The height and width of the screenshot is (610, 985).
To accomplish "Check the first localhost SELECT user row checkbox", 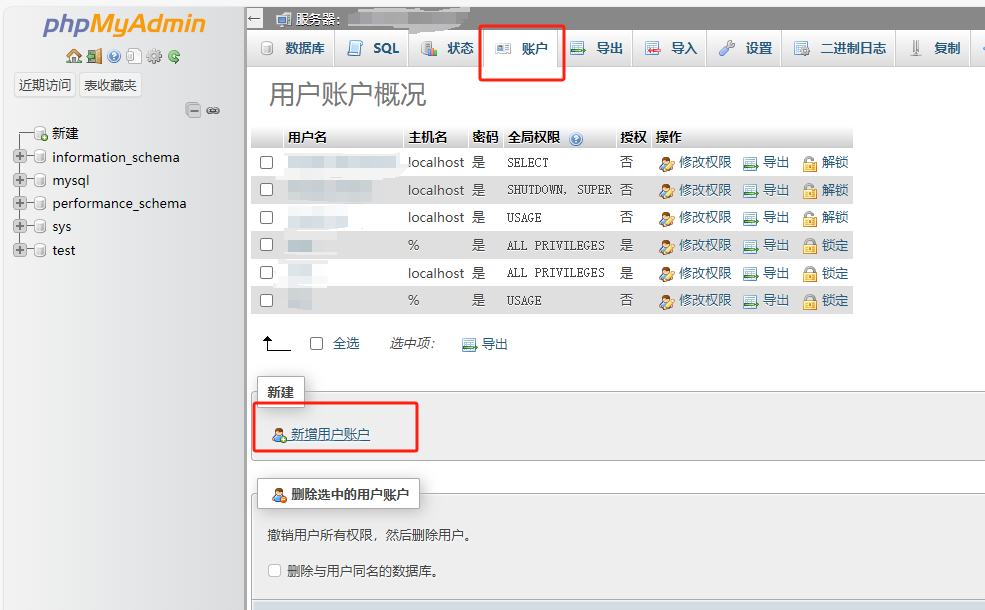I will point(266,162).
